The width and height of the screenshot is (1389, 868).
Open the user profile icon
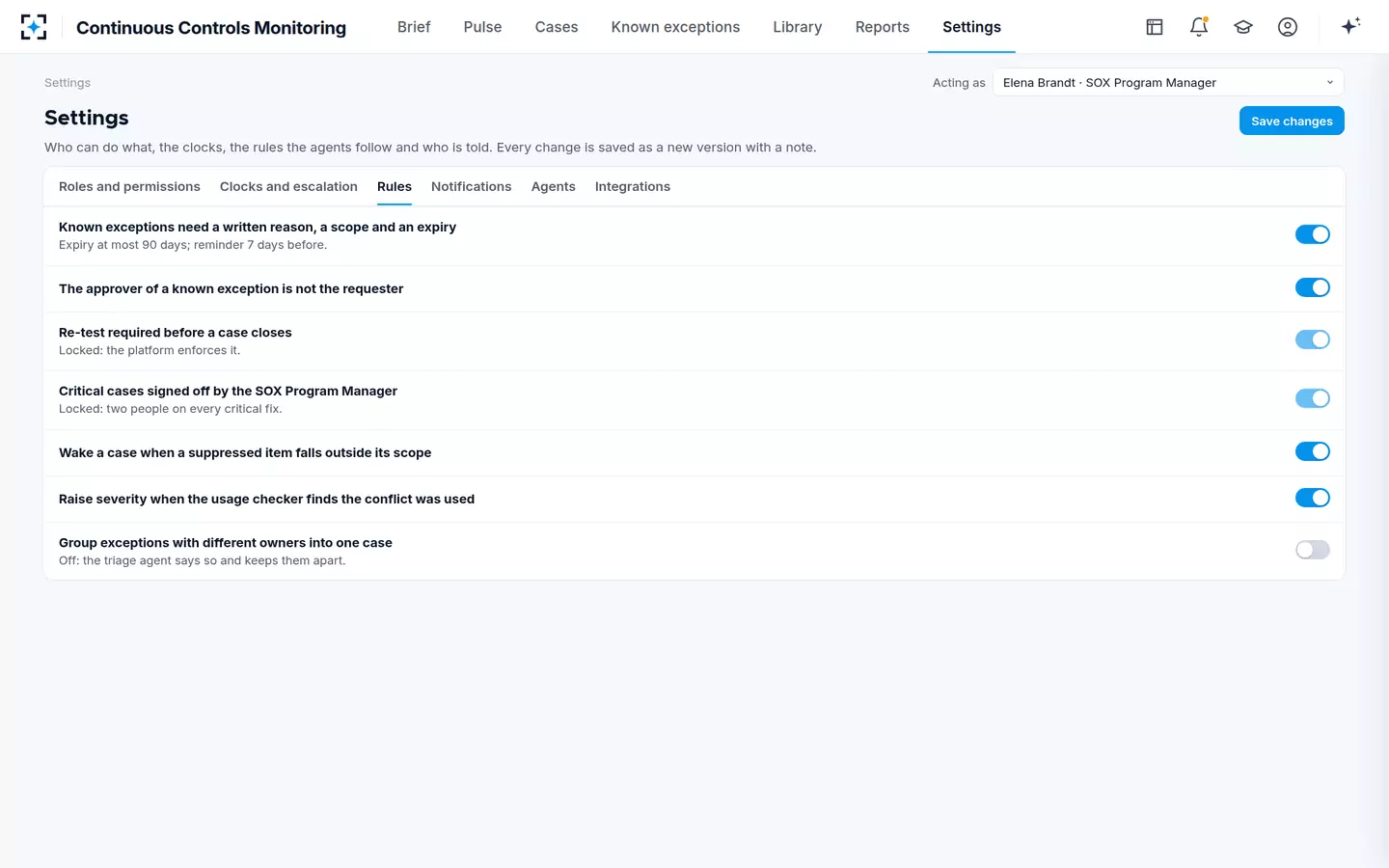(x=1288, y=27)
